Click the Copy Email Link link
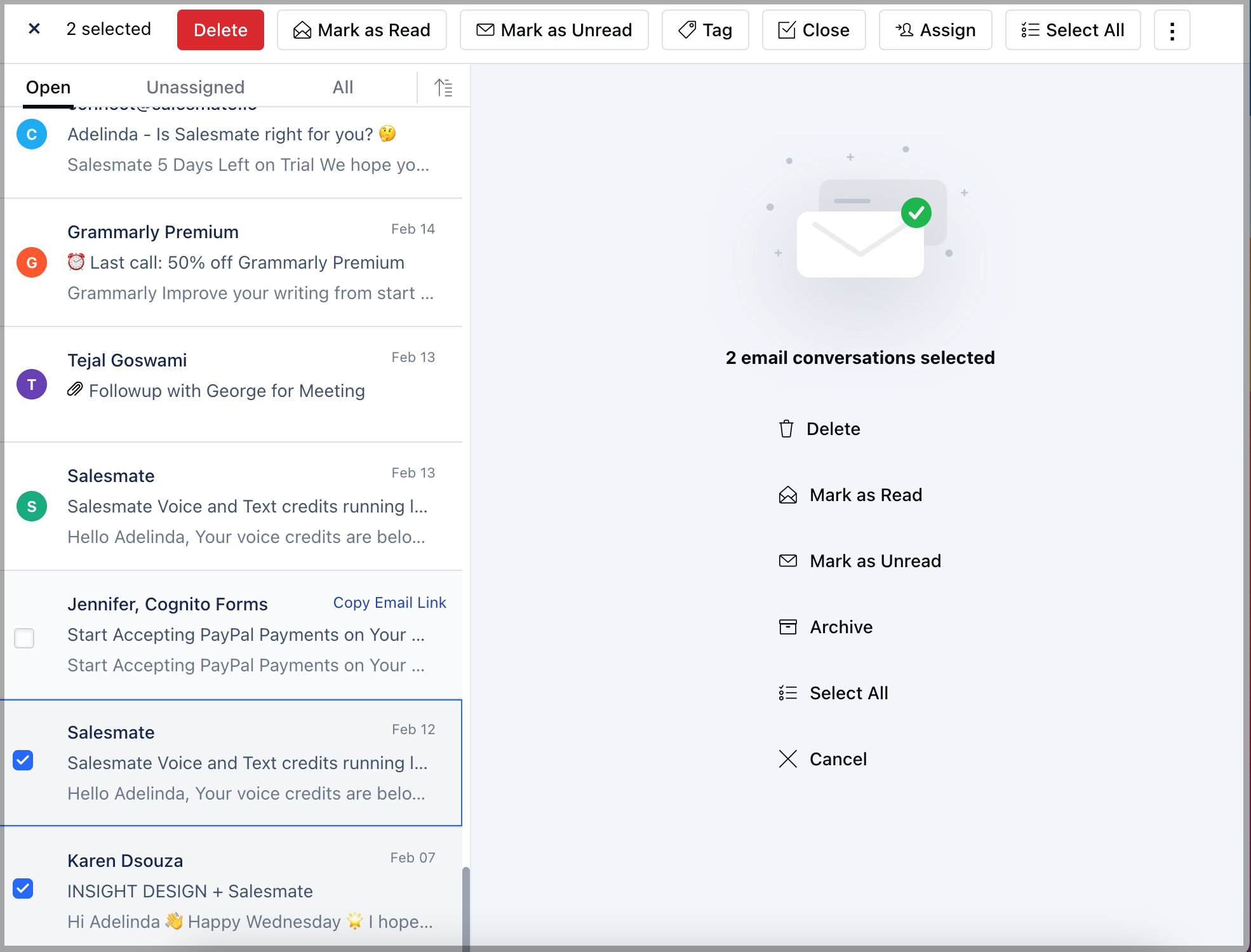This screenshot has width=1251, height=952. (389, 603)
